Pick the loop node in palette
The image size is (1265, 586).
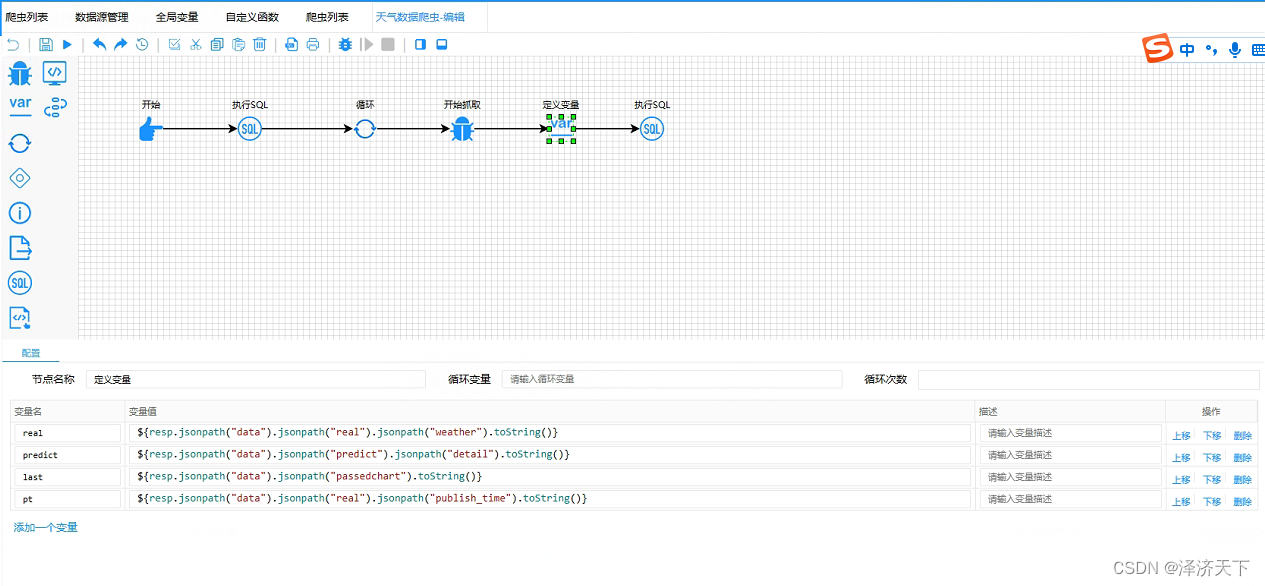coord(20,143)
